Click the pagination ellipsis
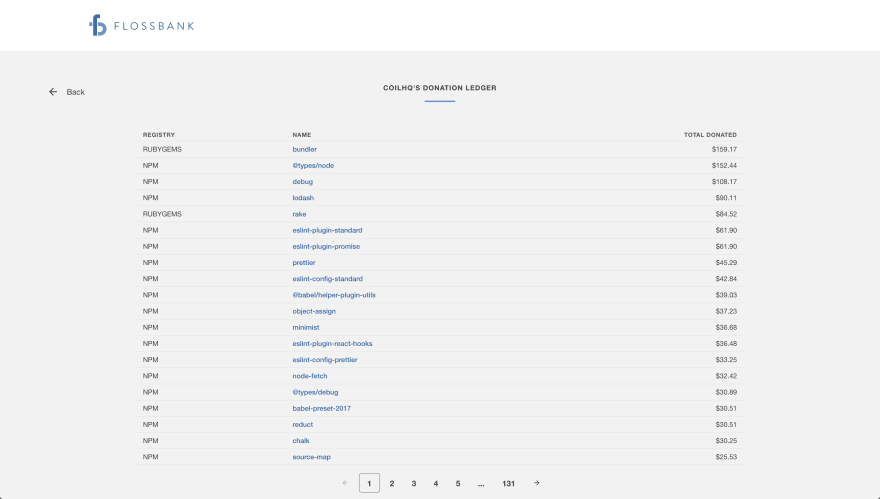The image size is (880, 499). pos(481,483)
